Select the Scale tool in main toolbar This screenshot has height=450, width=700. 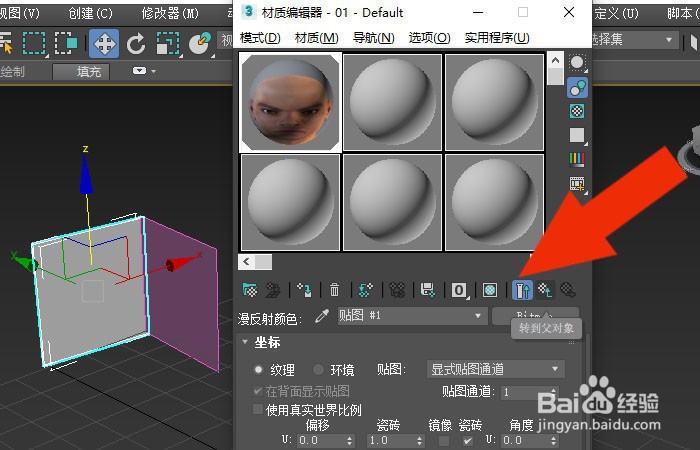[x=168, y=44]
